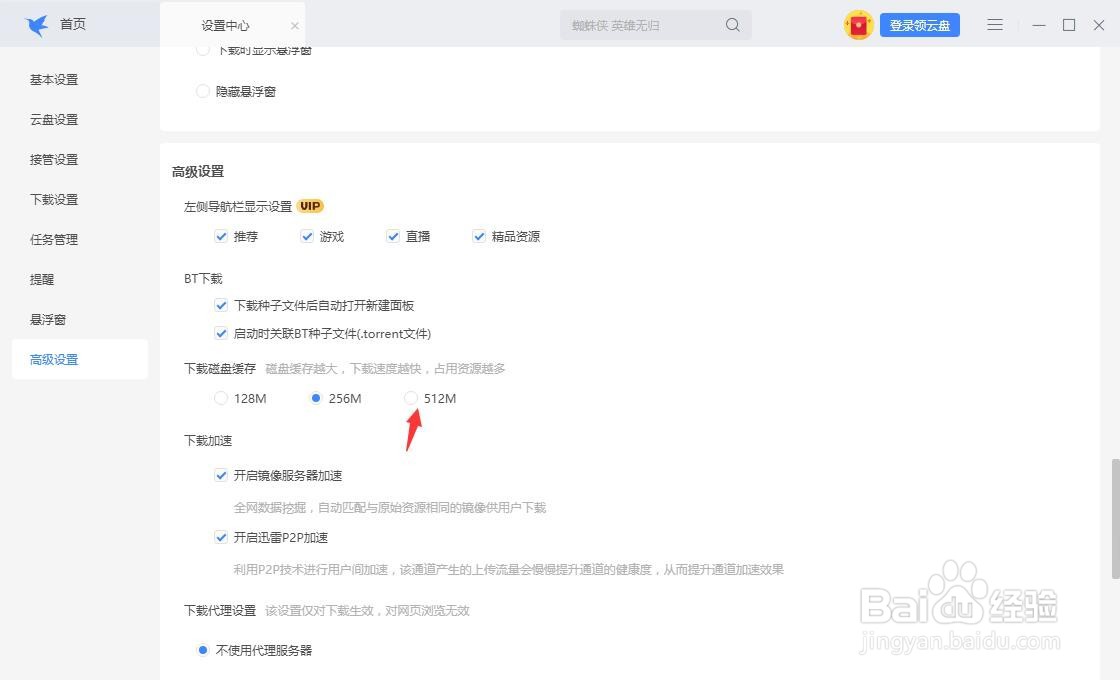Click the 下载代理设置 label
Viewport: 1120px width, 680px height.
pyautogui.click(x=220, y=611)
